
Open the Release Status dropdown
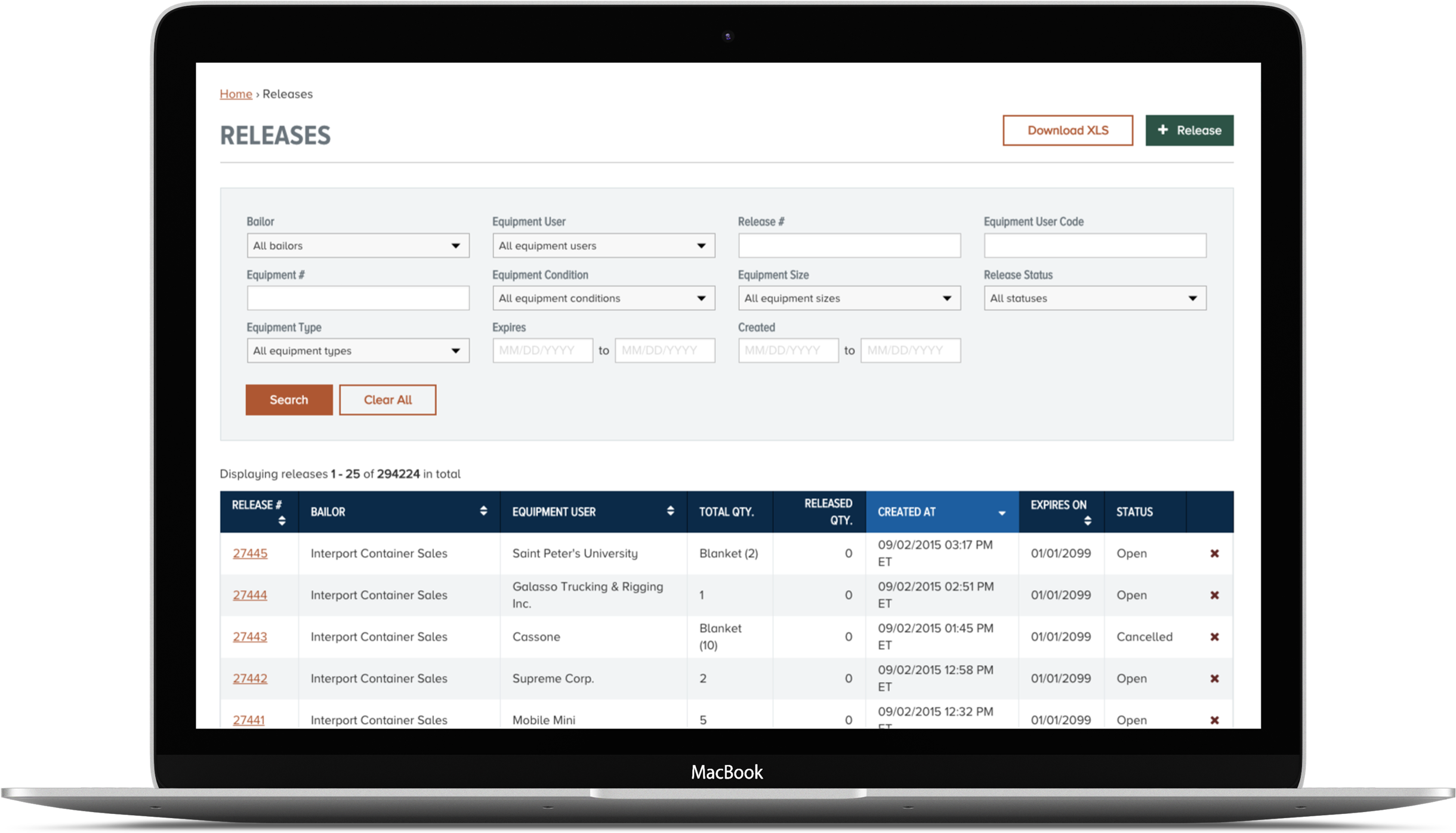(1094, 298)
